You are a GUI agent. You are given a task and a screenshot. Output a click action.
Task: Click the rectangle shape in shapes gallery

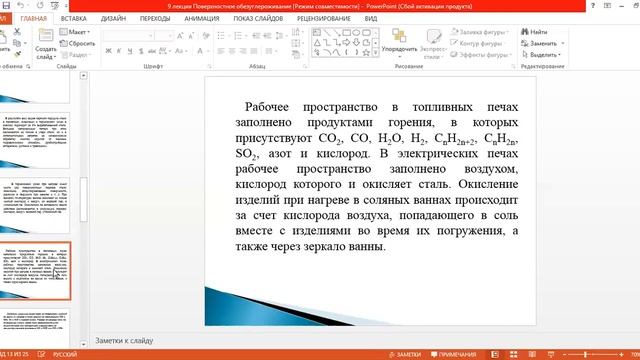(x=347, y=32)
